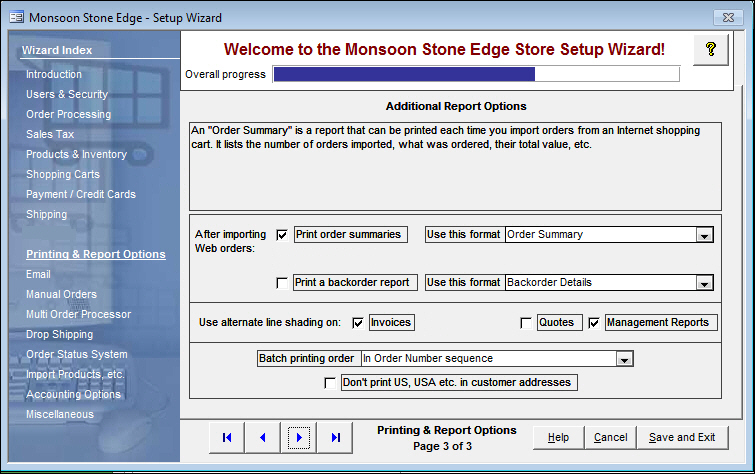Image resolution: width=755 pixels, height=474 pixels.
Task: Go to Payment / Credit Cards section
Action: (81, 194)
